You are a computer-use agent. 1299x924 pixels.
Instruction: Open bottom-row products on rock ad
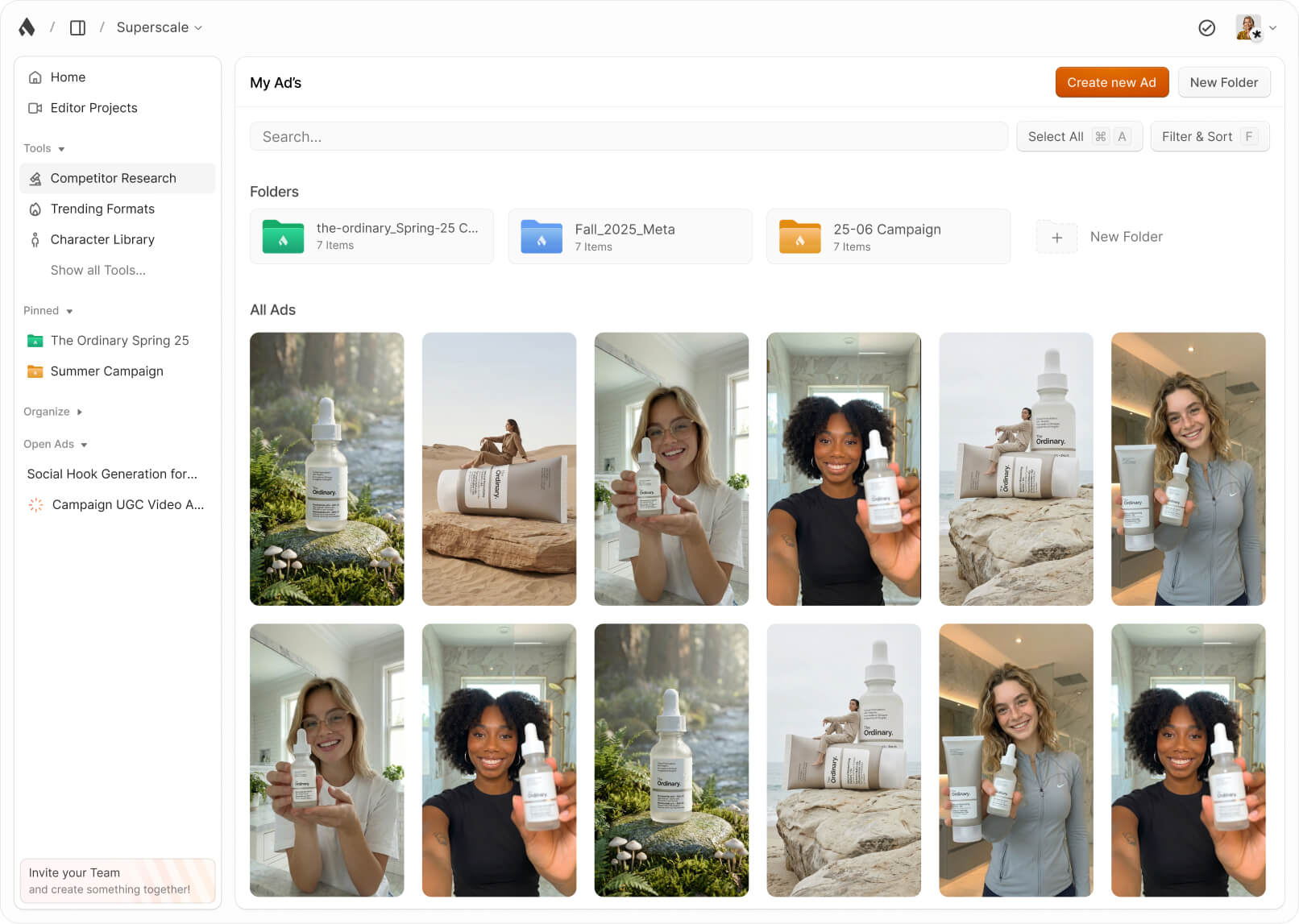tap(844, 760)
